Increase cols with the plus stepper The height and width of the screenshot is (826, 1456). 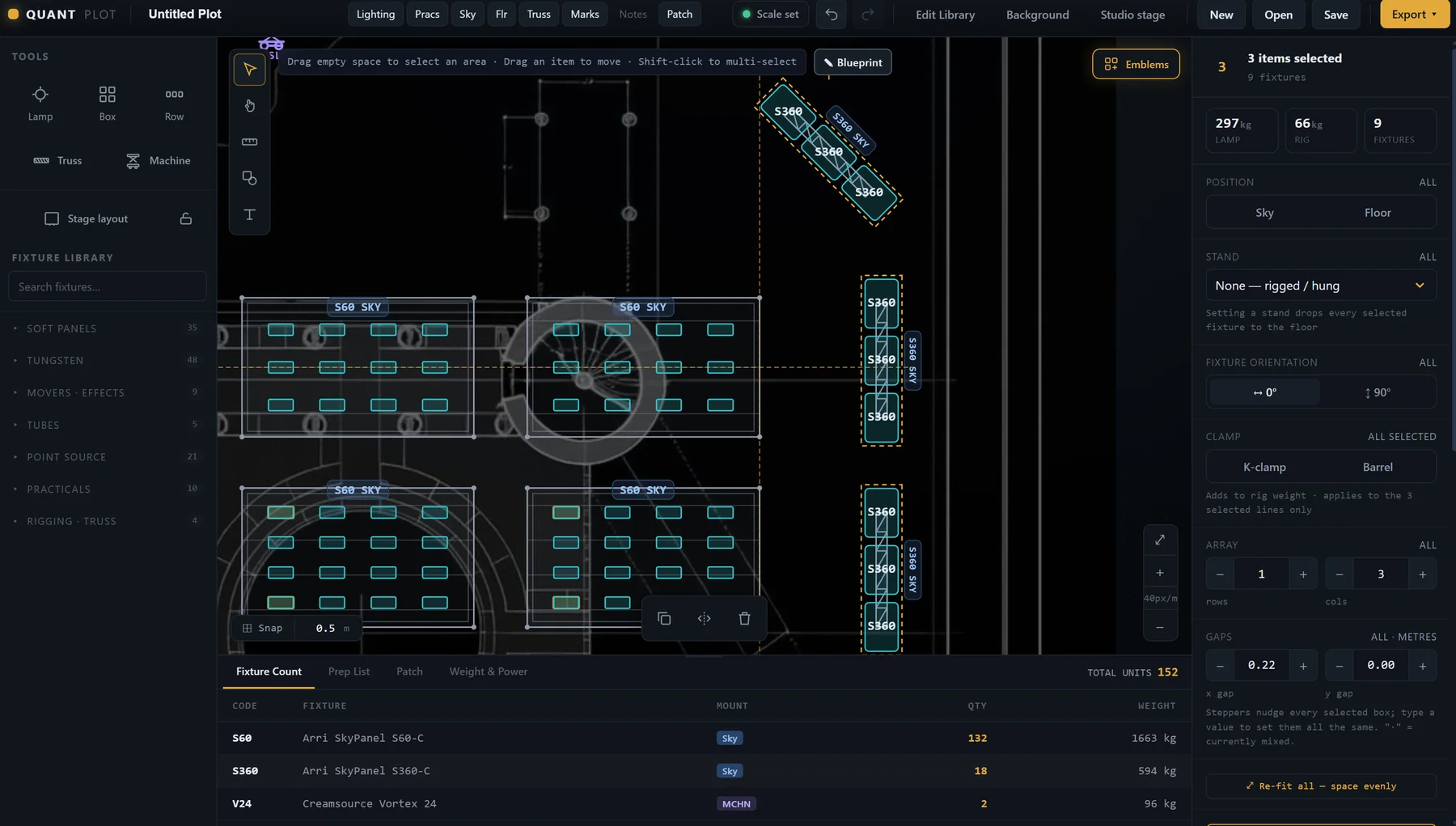[1423, 574]
